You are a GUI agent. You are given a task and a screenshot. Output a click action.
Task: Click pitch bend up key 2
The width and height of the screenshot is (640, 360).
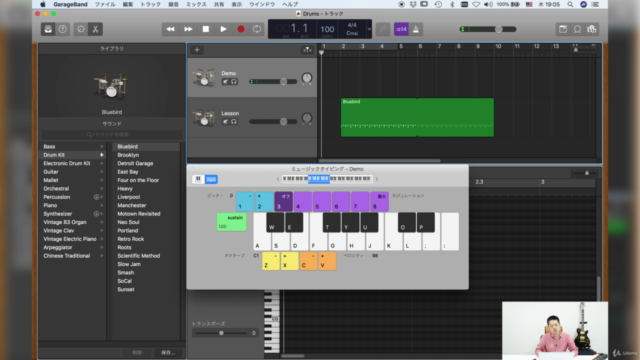tap(264, 201)
